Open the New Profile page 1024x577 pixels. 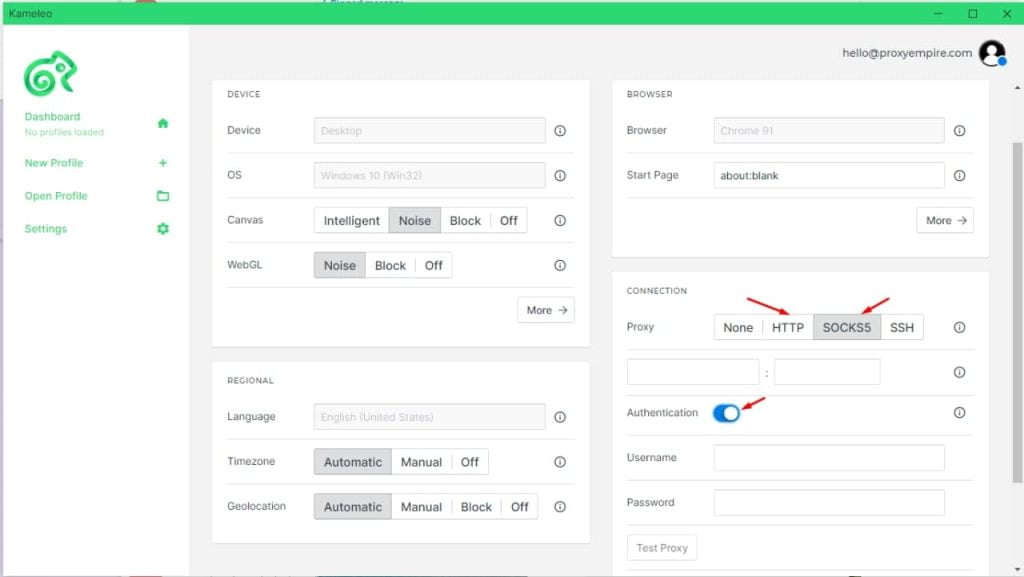tap(54, 163)
